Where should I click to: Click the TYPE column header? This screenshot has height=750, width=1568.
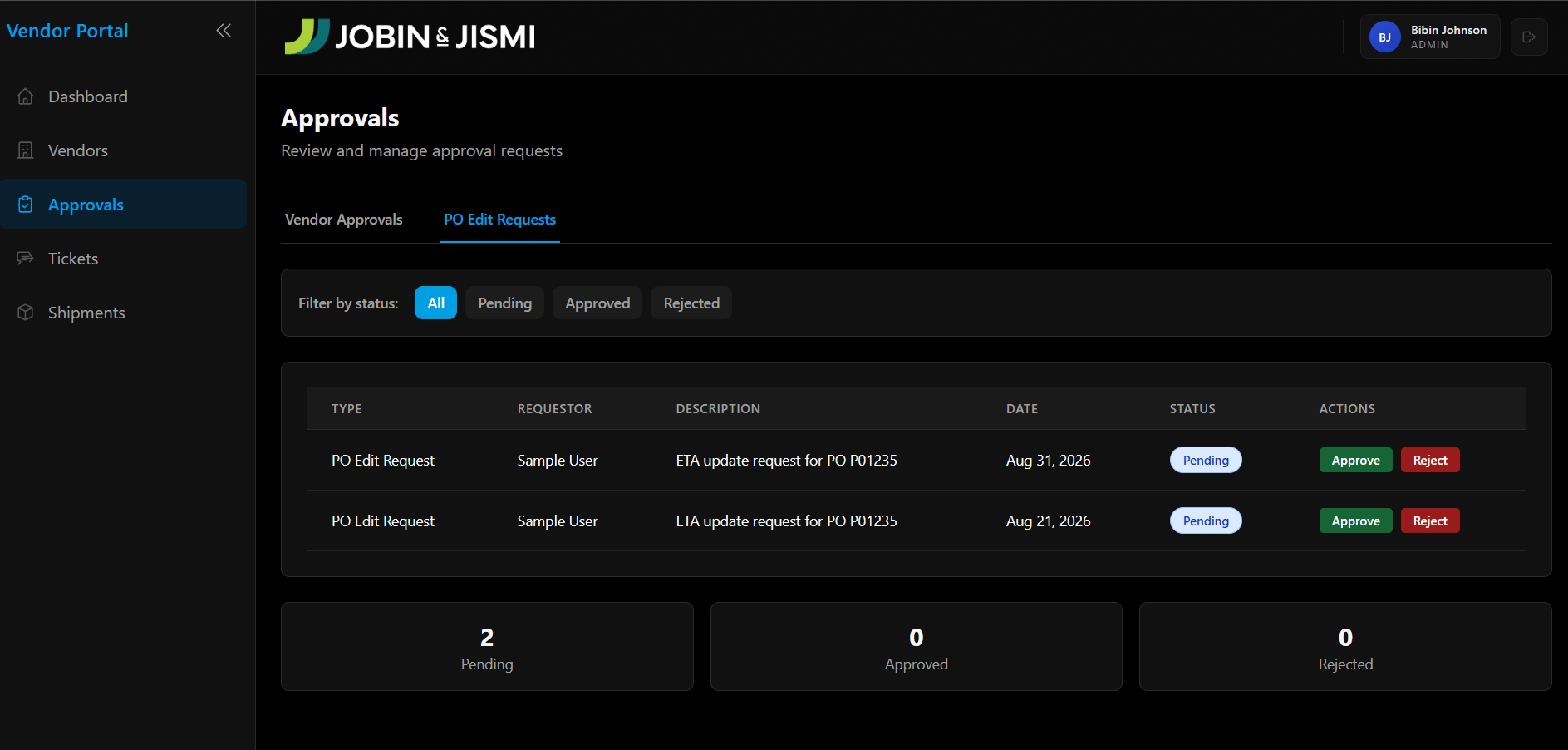(x=347, y=409)
